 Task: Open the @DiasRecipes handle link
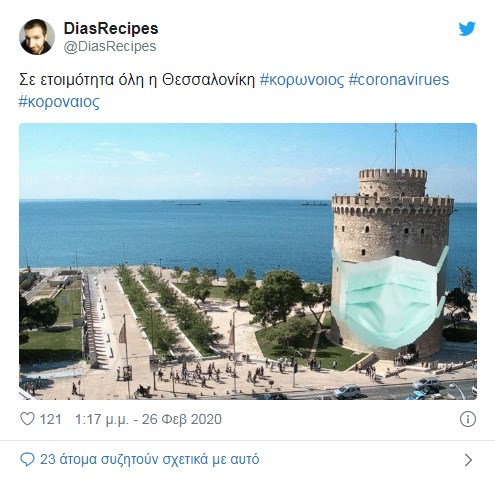click(x=110, y=47)
